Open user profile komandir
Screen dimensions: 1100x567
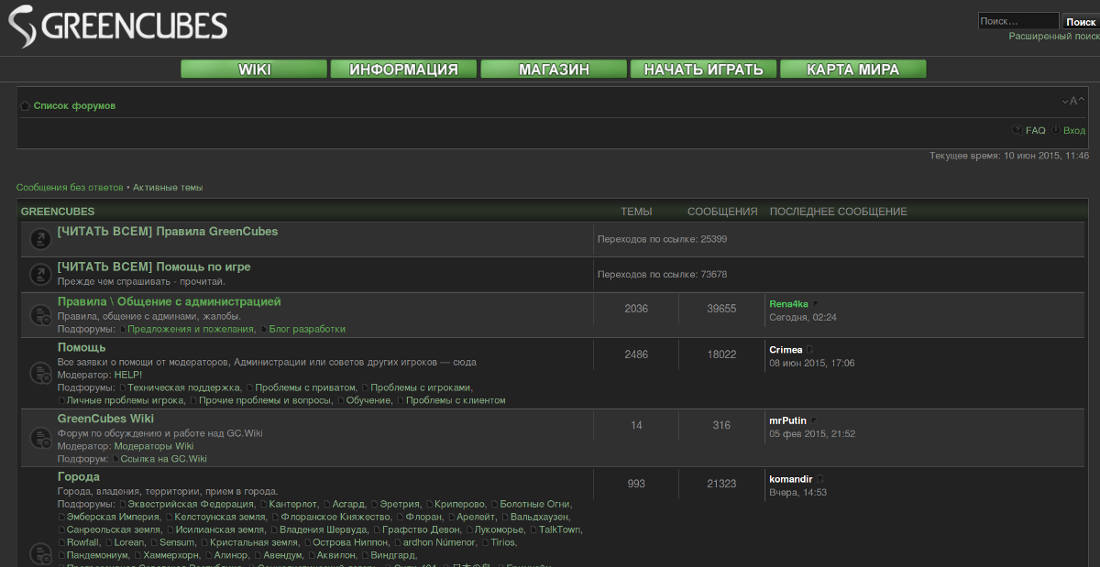(791, 479)
